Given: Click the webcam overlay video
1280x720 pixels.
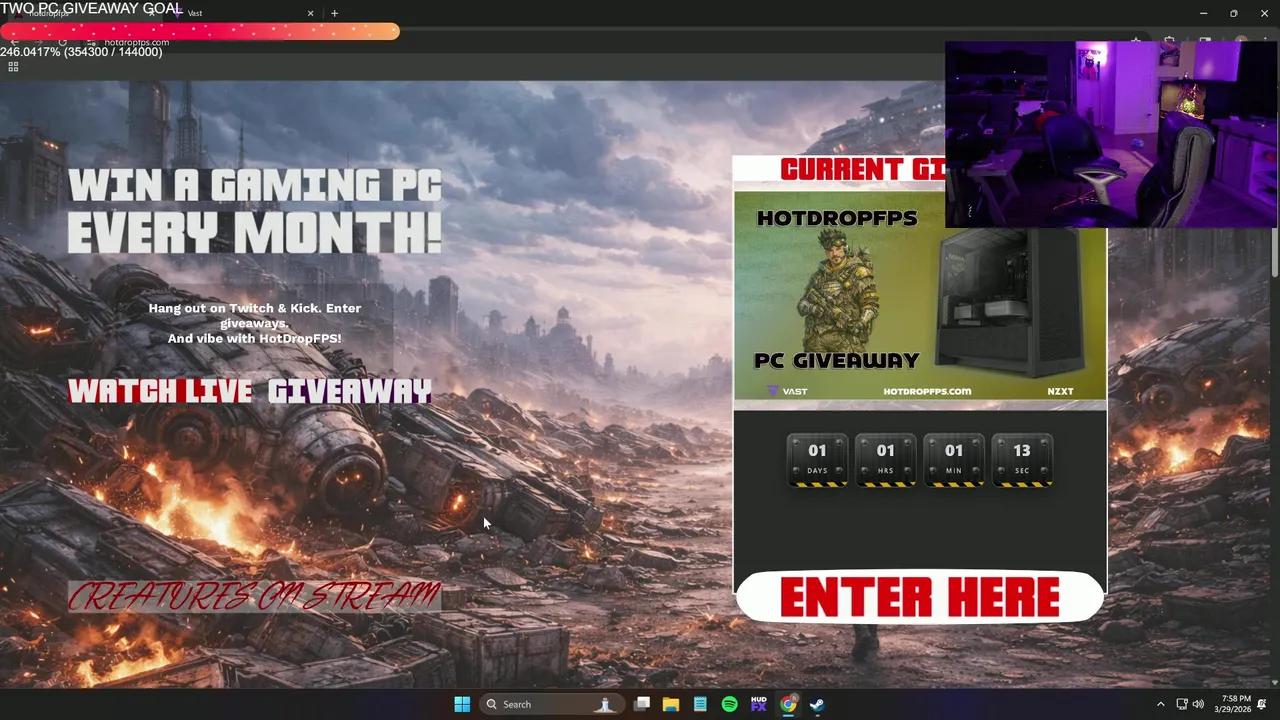Looking at the screenshot, I should pos(1111,134).
